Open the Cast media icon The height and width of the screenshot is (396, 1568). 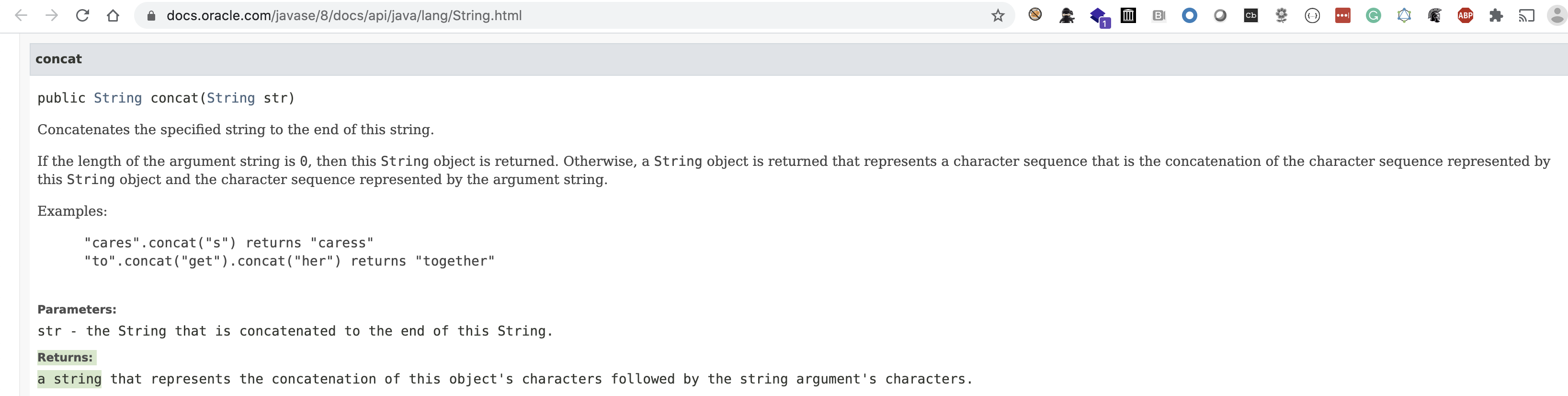point(1527,16)
